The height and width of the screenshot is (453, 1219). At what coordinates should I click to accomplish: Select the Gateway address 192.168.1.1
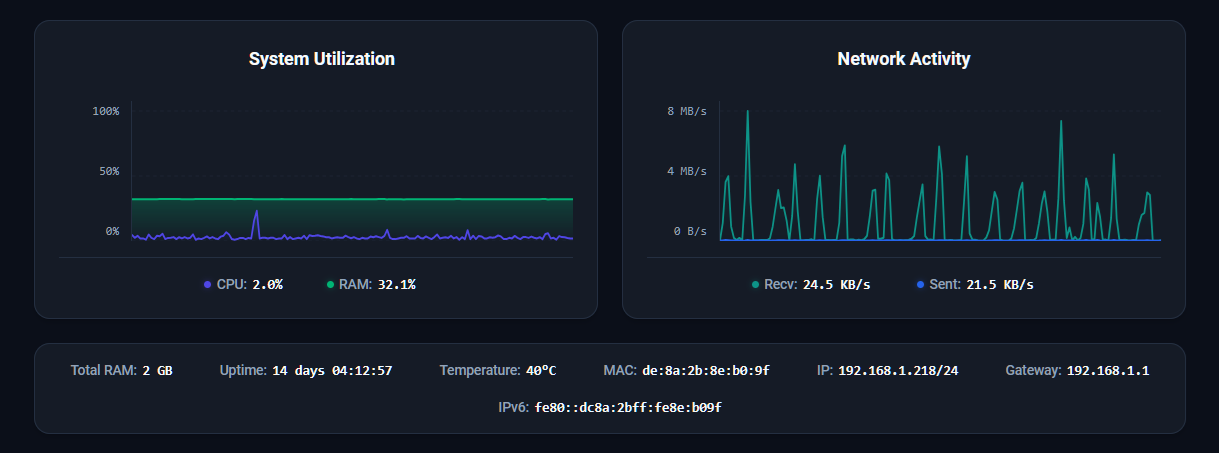coord(1108,371)
